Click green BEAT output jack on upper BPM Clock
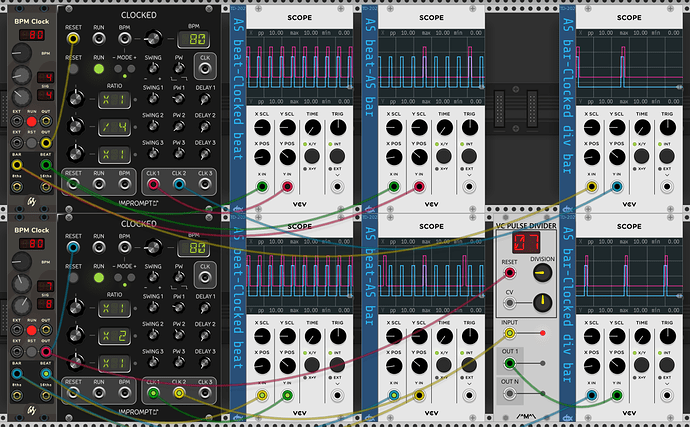The height and width of the screenshot is (427, 690). [x=46, y=165]
